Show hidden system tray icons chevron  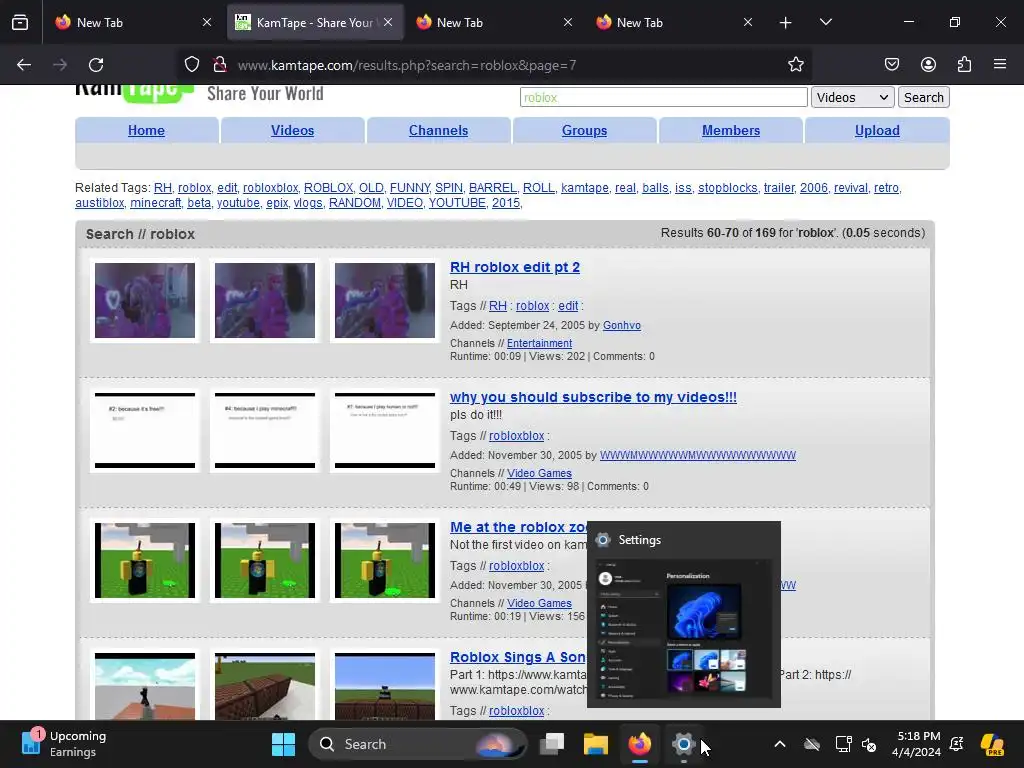pos(780,744)
